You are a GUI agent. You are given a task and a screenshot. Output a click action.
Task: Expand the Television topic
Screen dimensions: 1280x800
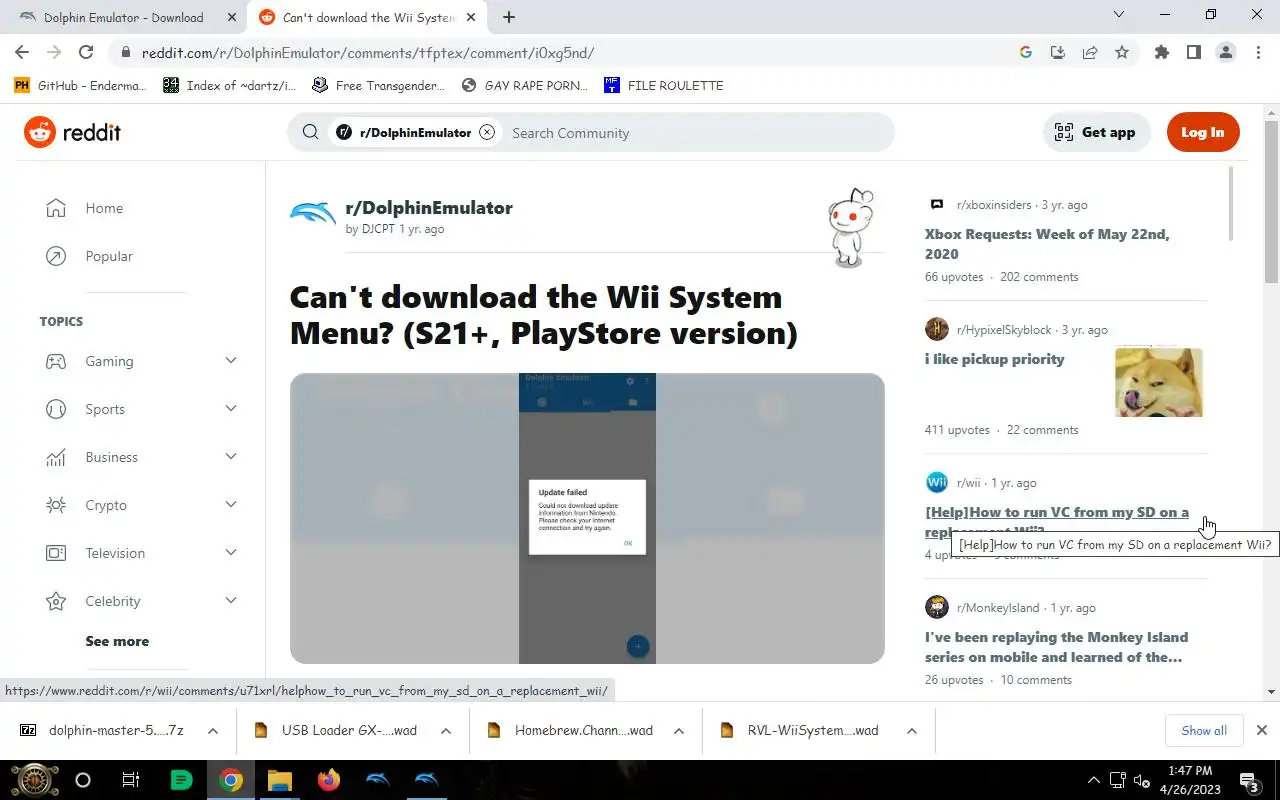click(x=231, y=553)
